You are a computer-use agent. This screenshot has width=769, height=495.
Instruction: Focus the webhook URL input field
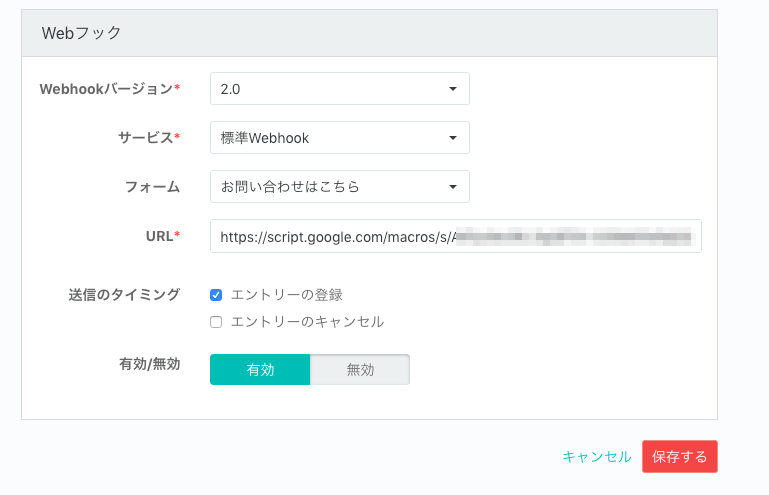coord(456,236)
